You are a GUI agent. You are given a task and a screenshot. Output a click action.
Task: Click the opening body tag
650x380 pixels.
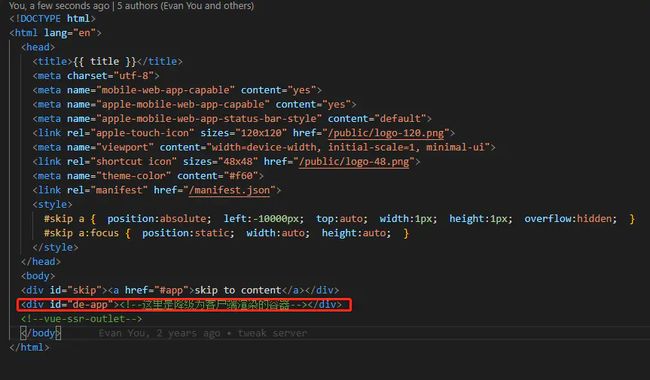click(38, 276)
